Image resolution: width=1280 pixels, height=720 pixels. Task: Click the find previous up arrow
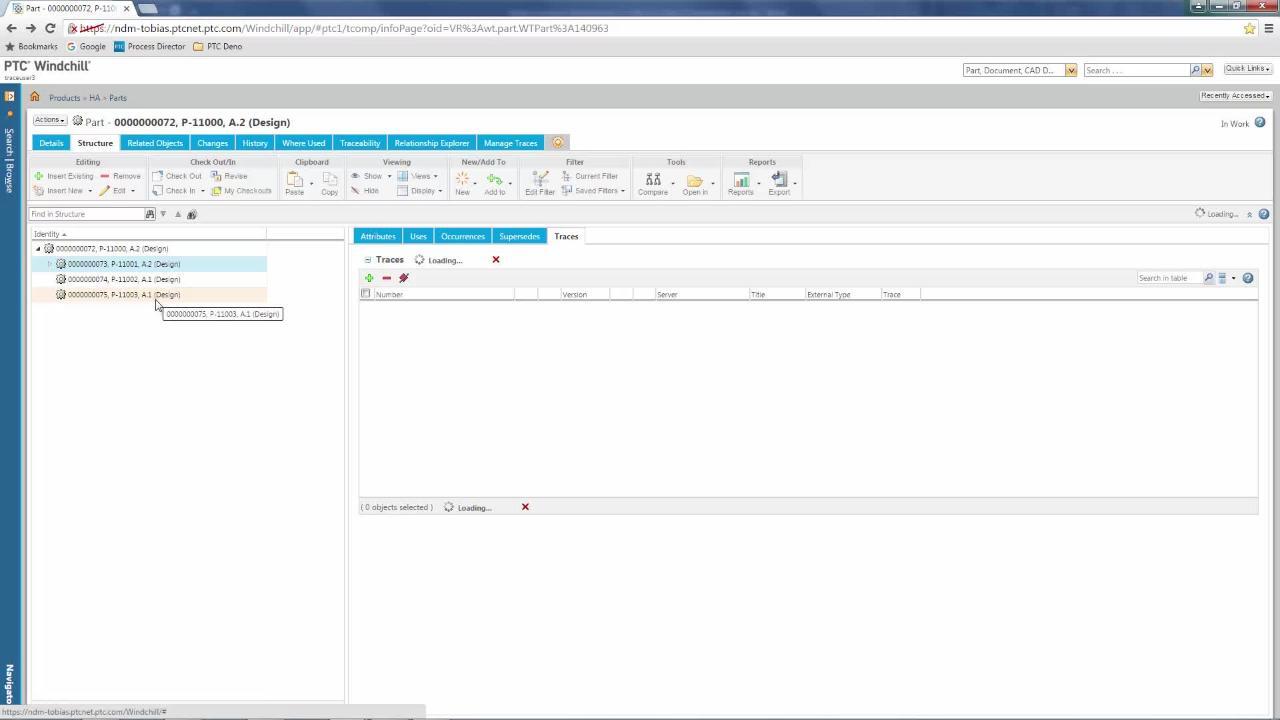pyautogui.click(x=178, y=214)
